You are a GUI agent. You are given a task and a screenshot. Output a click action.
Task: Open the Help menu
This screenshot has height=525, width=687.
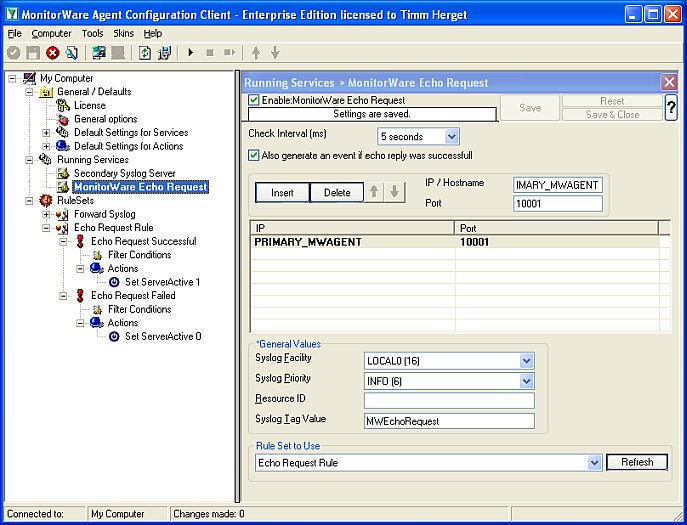tap(152, 34)
